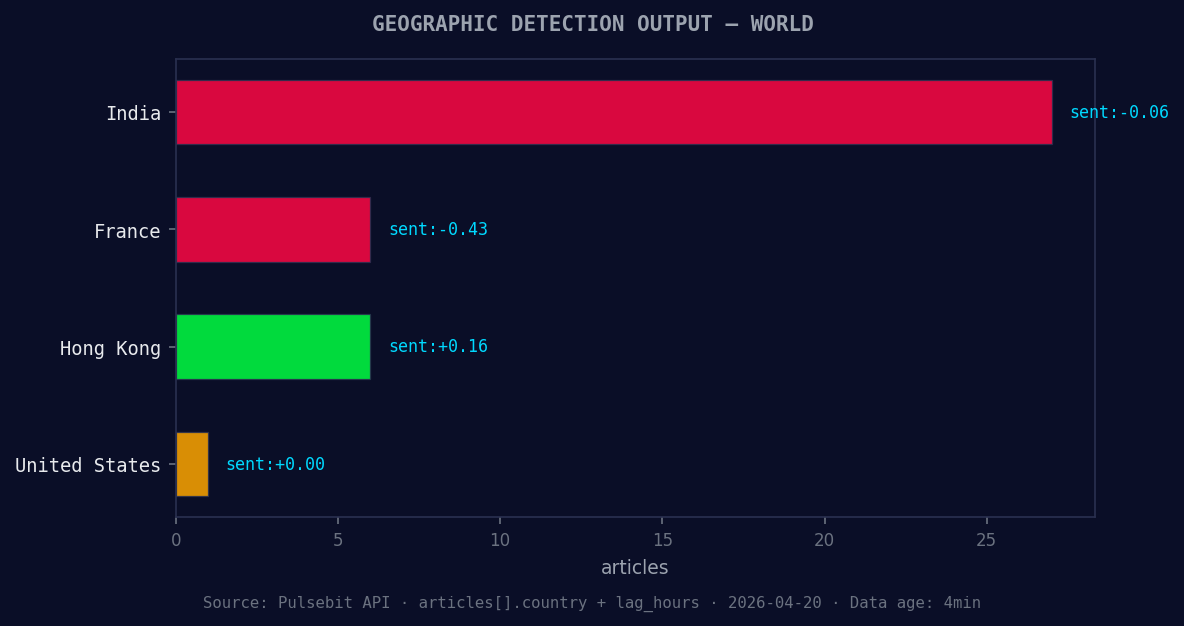
Task: Click the sent:-0.06 annotation next to India
Action: 1118,112
